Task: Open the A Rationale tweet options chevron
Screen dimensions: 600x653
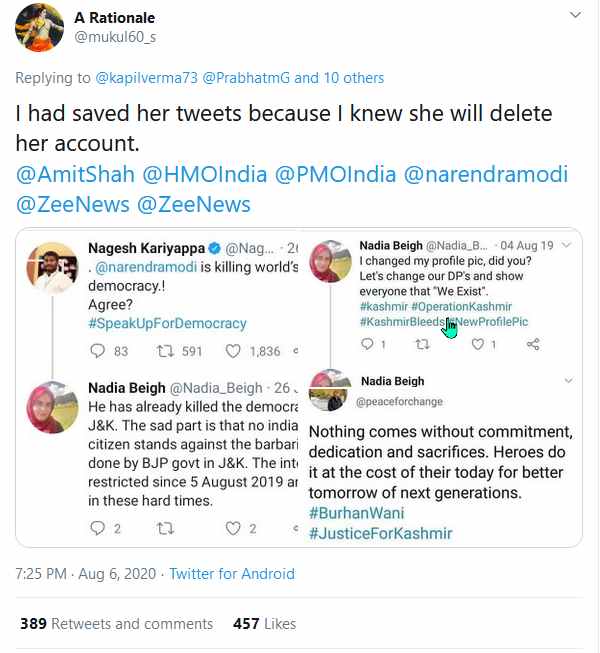Action: pyautogui.click(x=575, y=17)
